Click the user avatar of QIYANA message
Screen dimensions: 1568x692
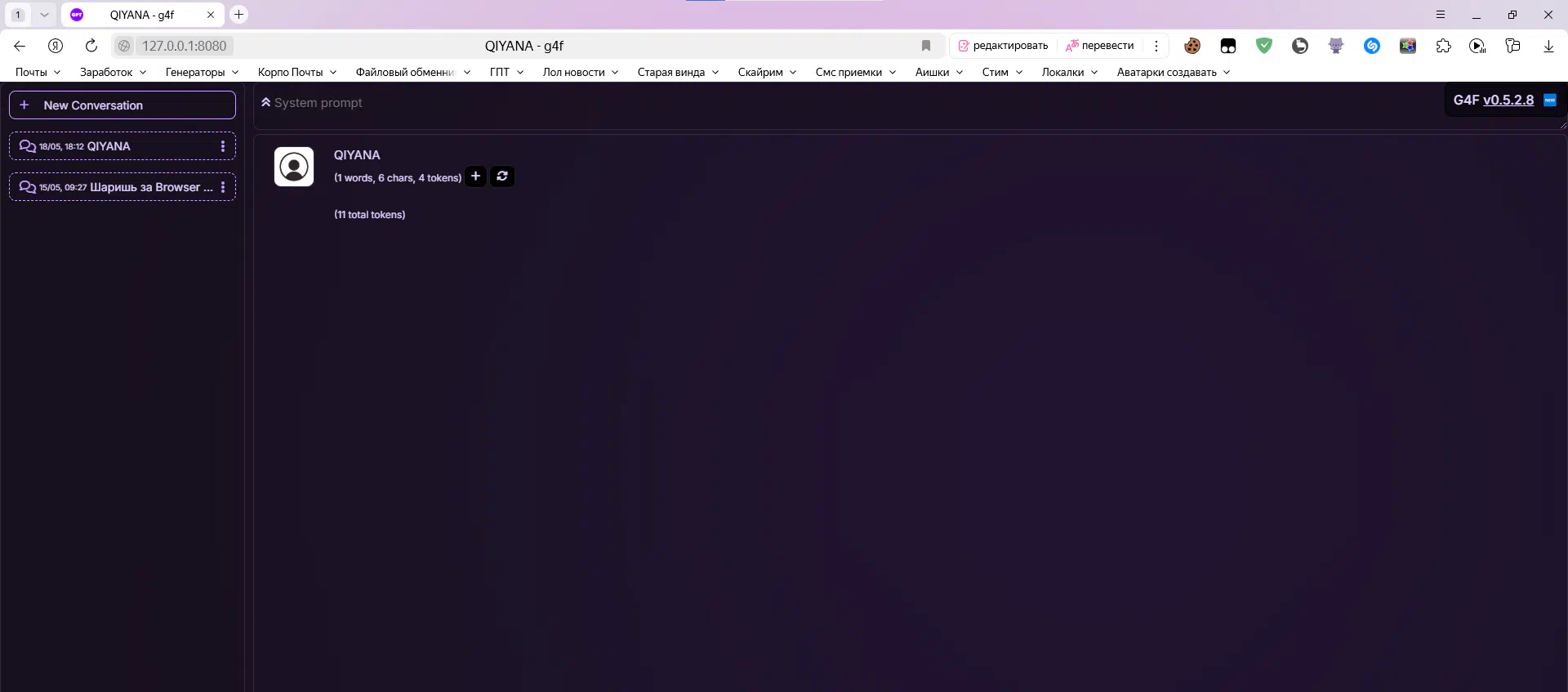point(294,167)
